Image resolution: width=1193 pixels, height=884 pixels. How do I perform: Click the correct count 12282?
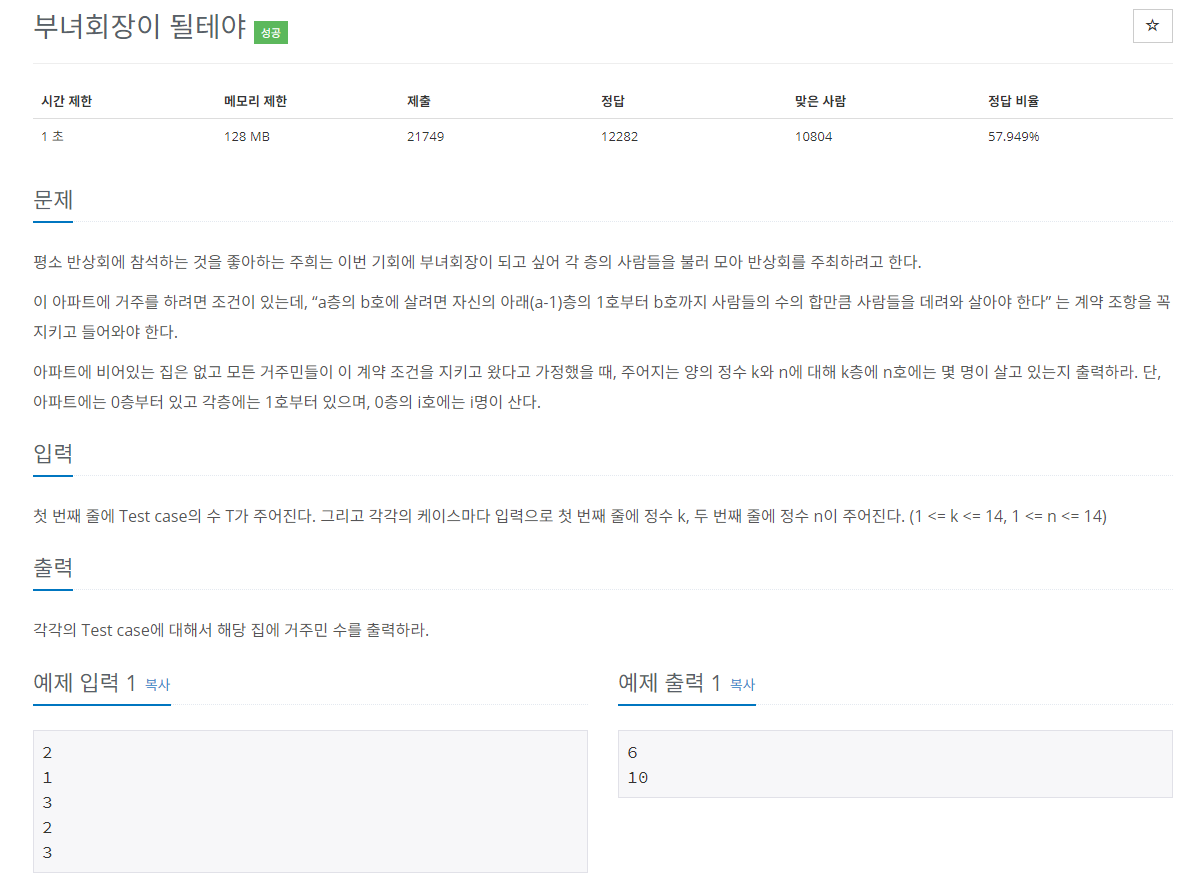pyautogui.click(x=619, y=136)
